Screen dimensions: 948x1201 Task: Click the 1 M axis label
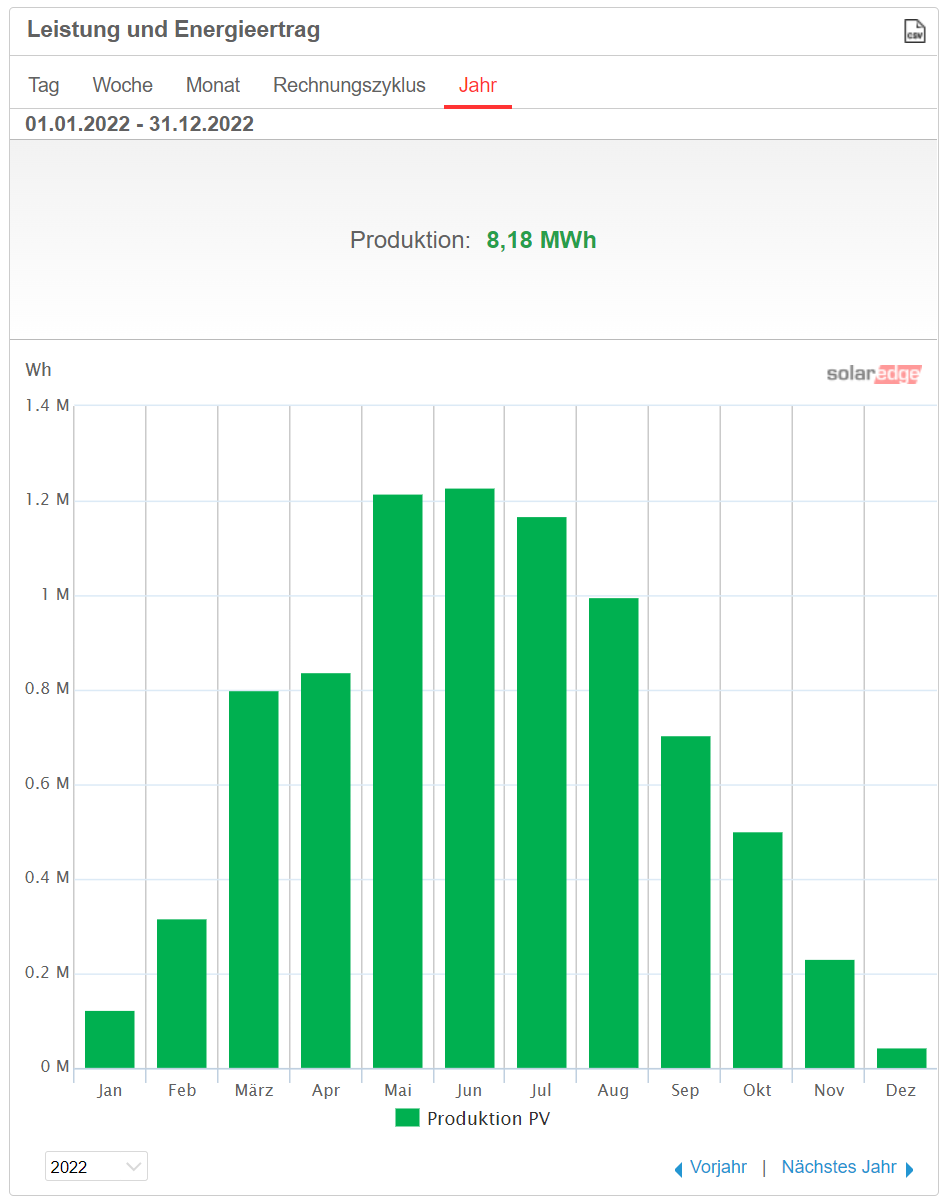pyautogui.click(x=56, y=595)
